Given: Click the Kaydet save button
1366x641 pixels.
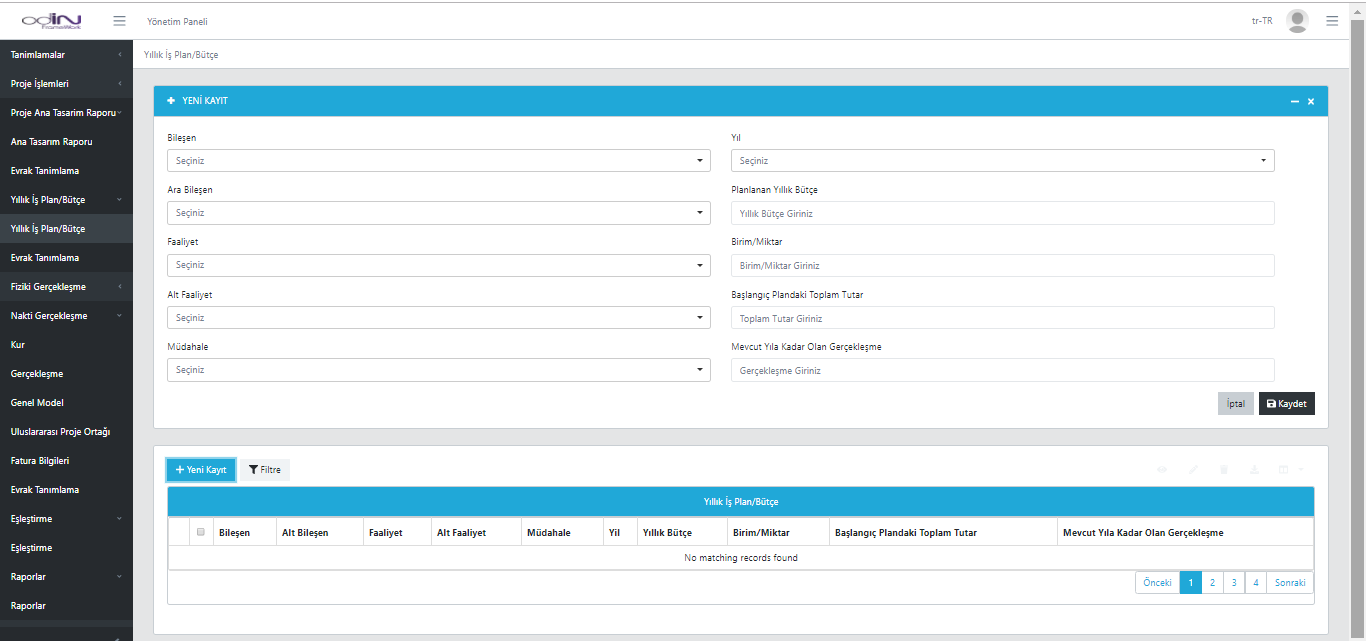Looking at the screenshot, I should pos(1286,404).
